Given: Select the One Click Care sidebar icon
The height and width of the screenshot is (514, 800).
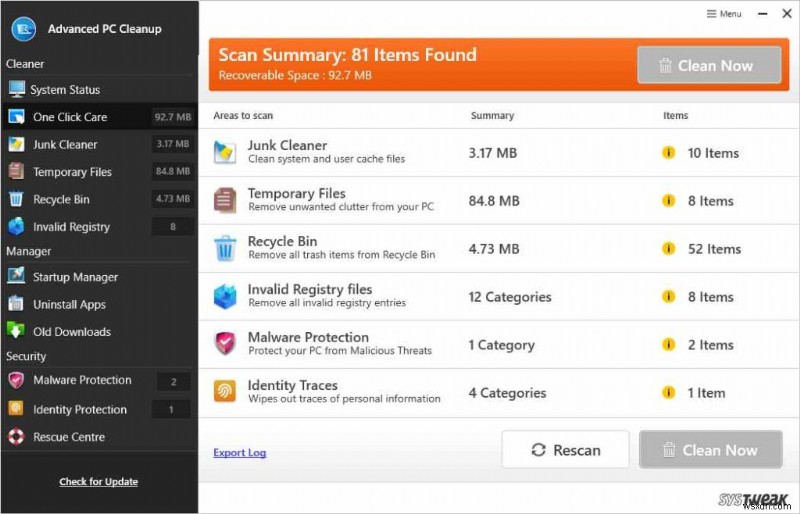Looking at the screenshot, I should (x=16, y=117).
